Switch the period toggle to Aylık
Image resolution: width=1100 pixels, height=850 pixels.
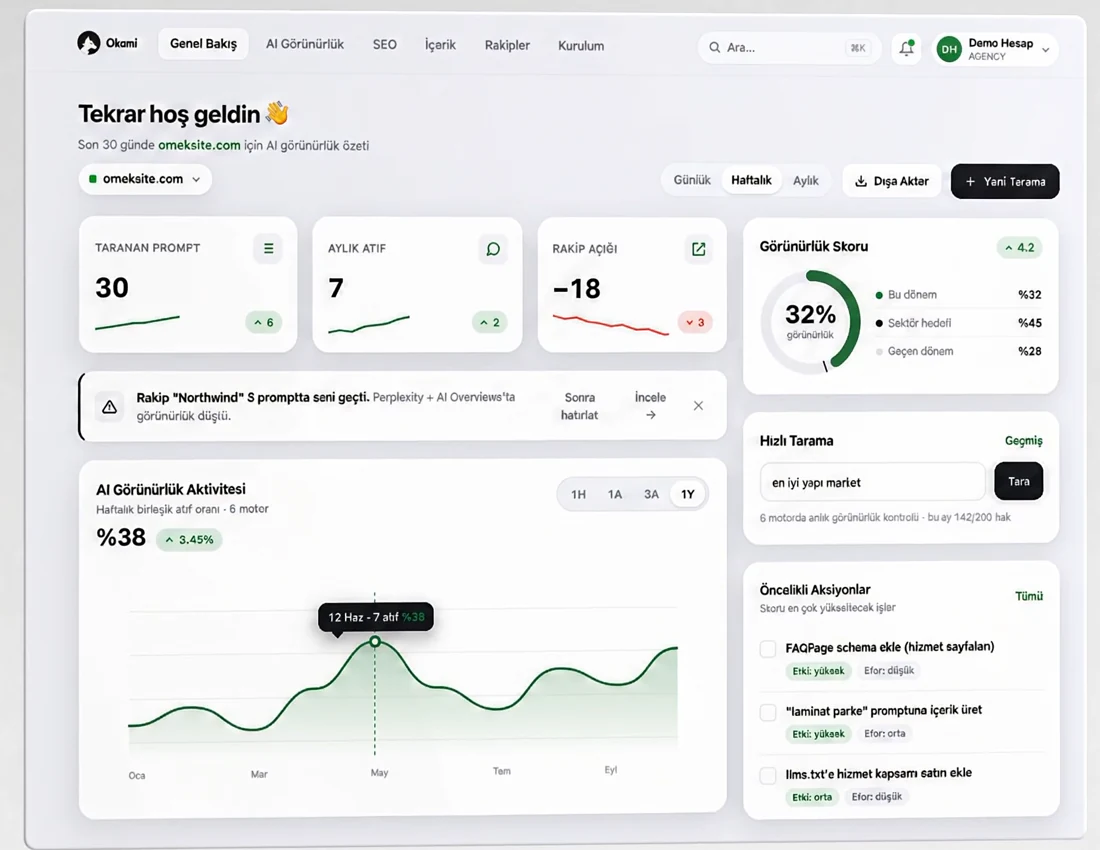[x=805, y=180]
